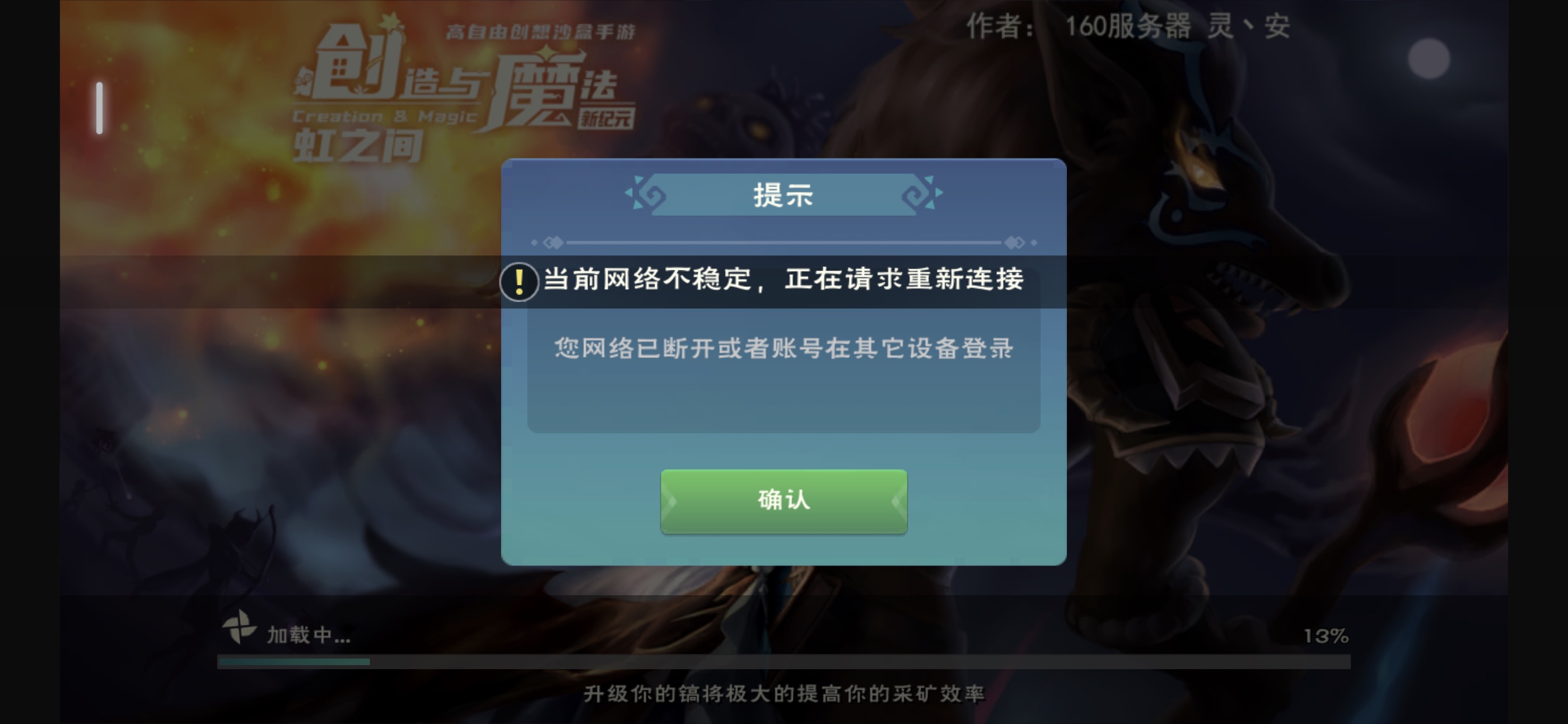Screen dimensions: 1568x724
Task: Click the white vertical bar at left edge
Action: tap(100, 108)
